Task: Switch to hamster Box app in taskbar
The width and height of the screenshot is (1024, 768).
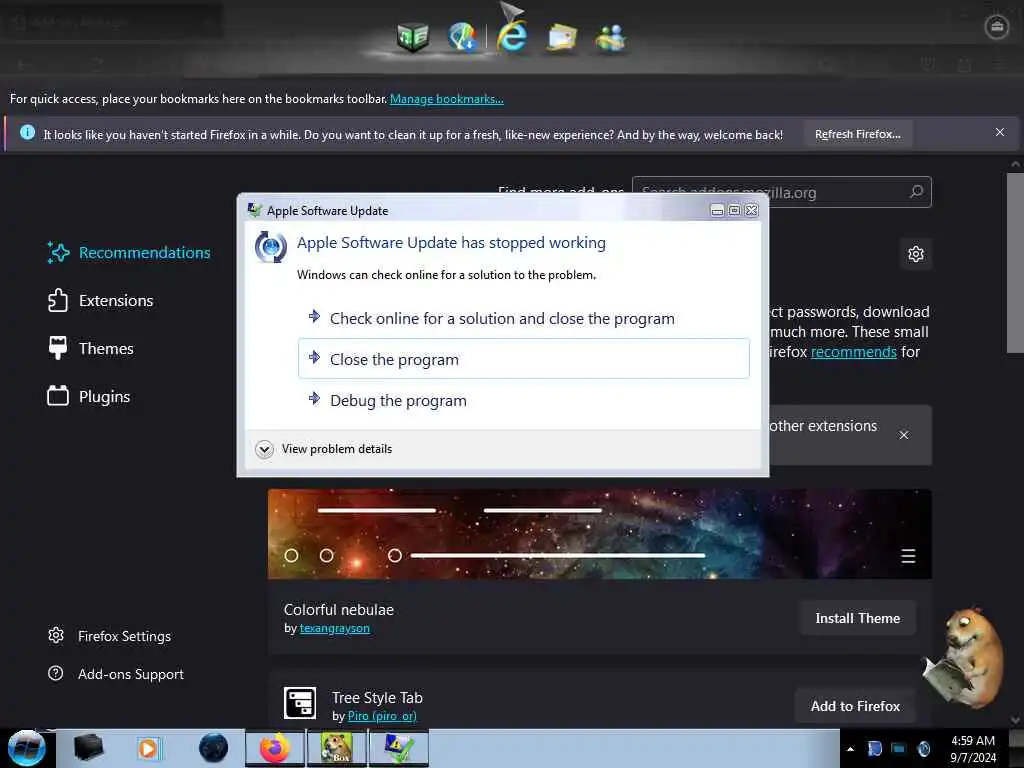Action: pos(336,748)
